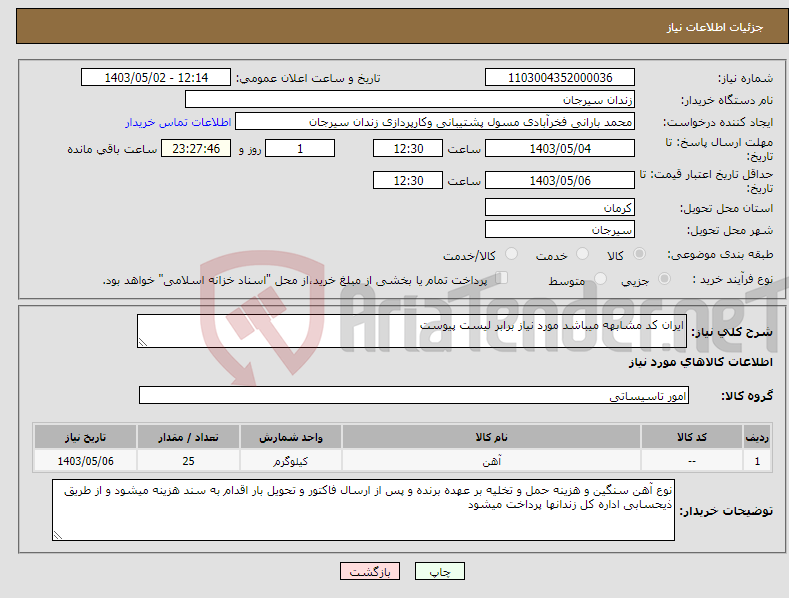Select the کالا radio button

[x=639, y=254]
